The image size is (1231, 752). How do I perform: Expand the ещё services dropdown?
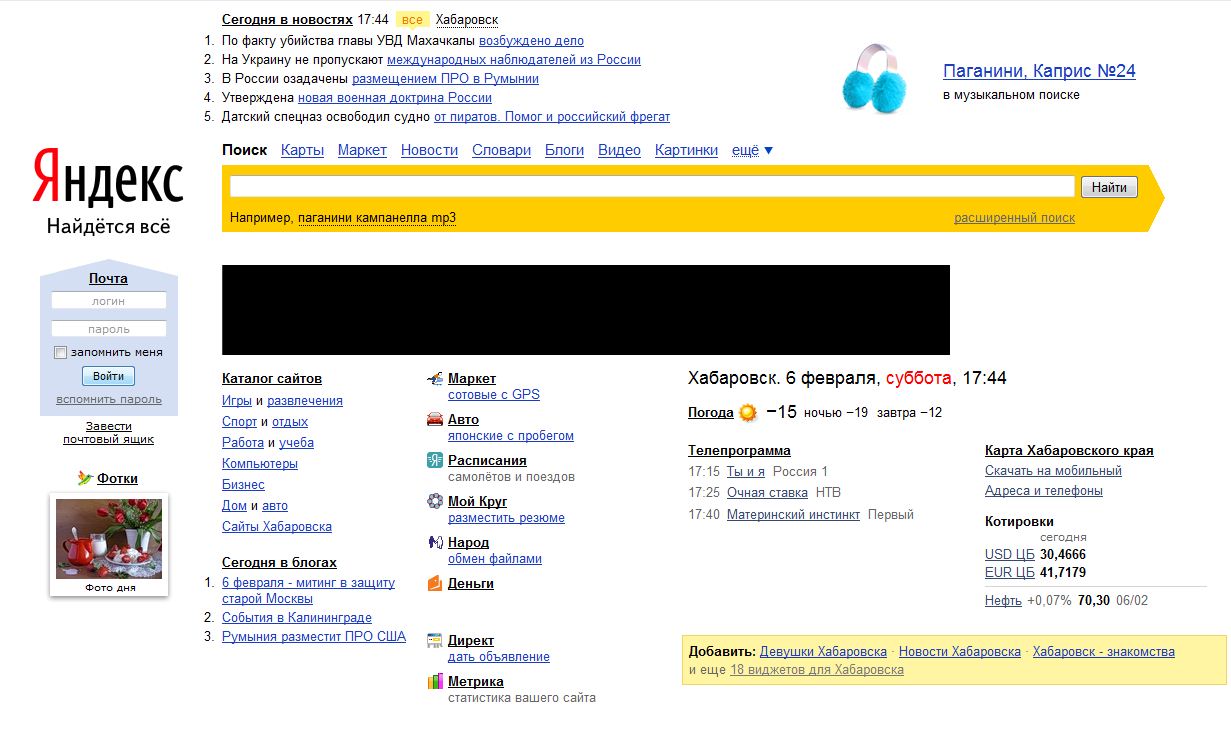752,150
